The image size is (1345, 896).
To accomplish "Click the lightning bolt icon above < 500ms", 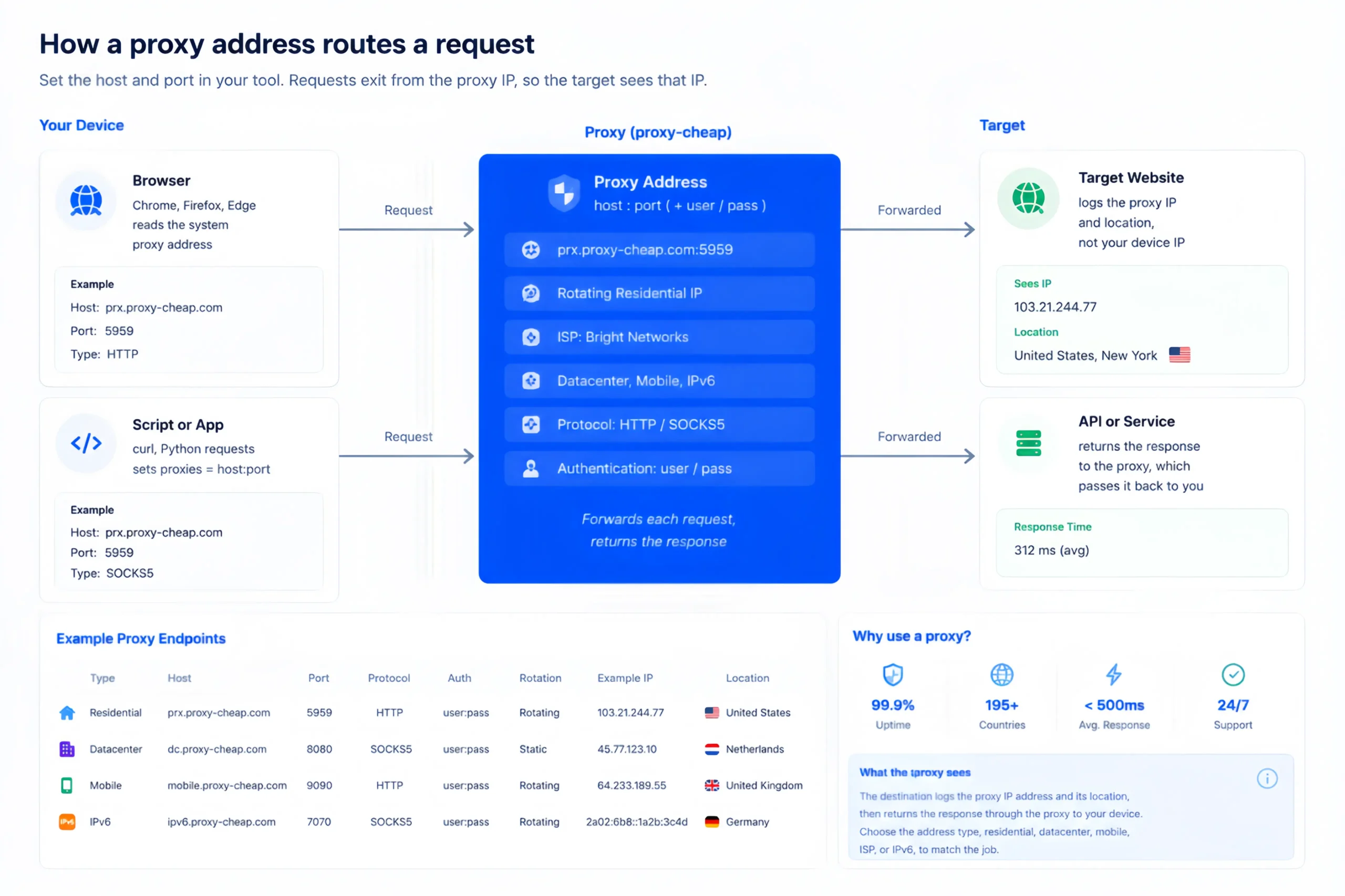I will (x=1113, y=675).
